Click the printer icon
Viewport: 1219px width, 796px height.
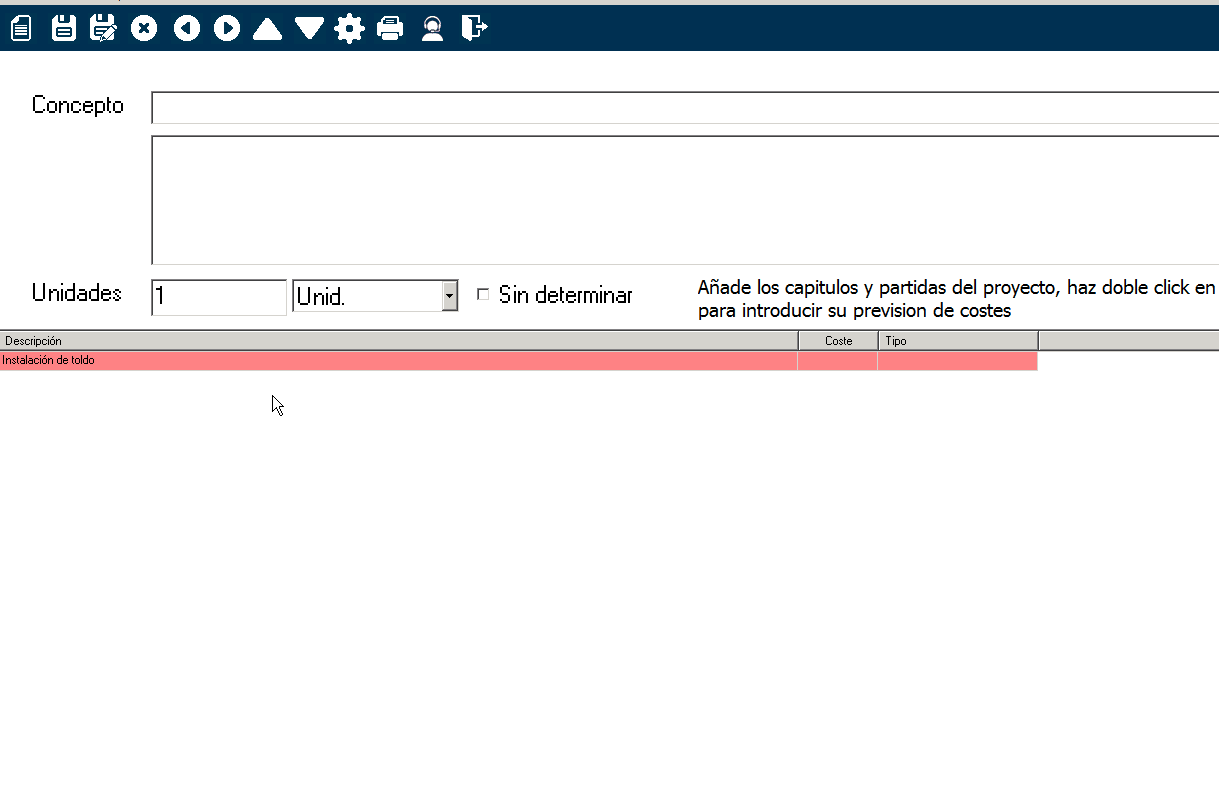[390, 28]
